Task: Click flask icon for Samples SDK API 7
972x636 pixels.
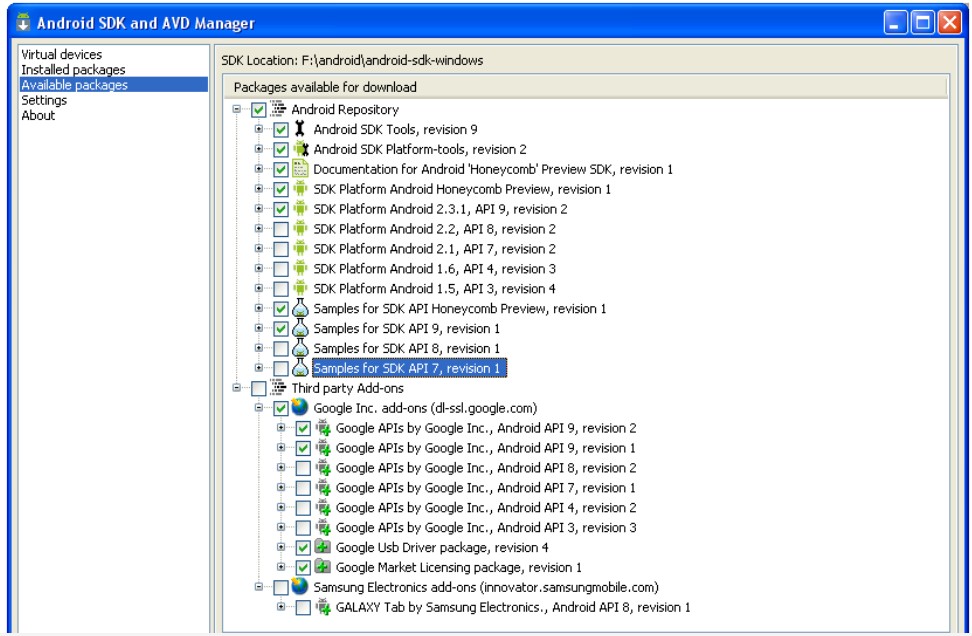Action: [x=300, y=368]
